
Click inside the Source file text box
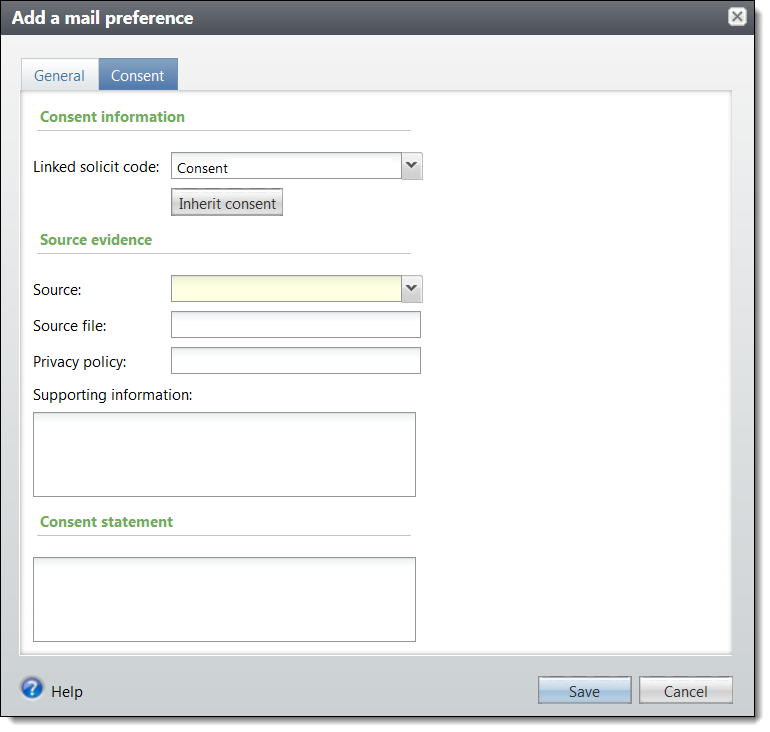pyautogui.click(x=296, y=325)
